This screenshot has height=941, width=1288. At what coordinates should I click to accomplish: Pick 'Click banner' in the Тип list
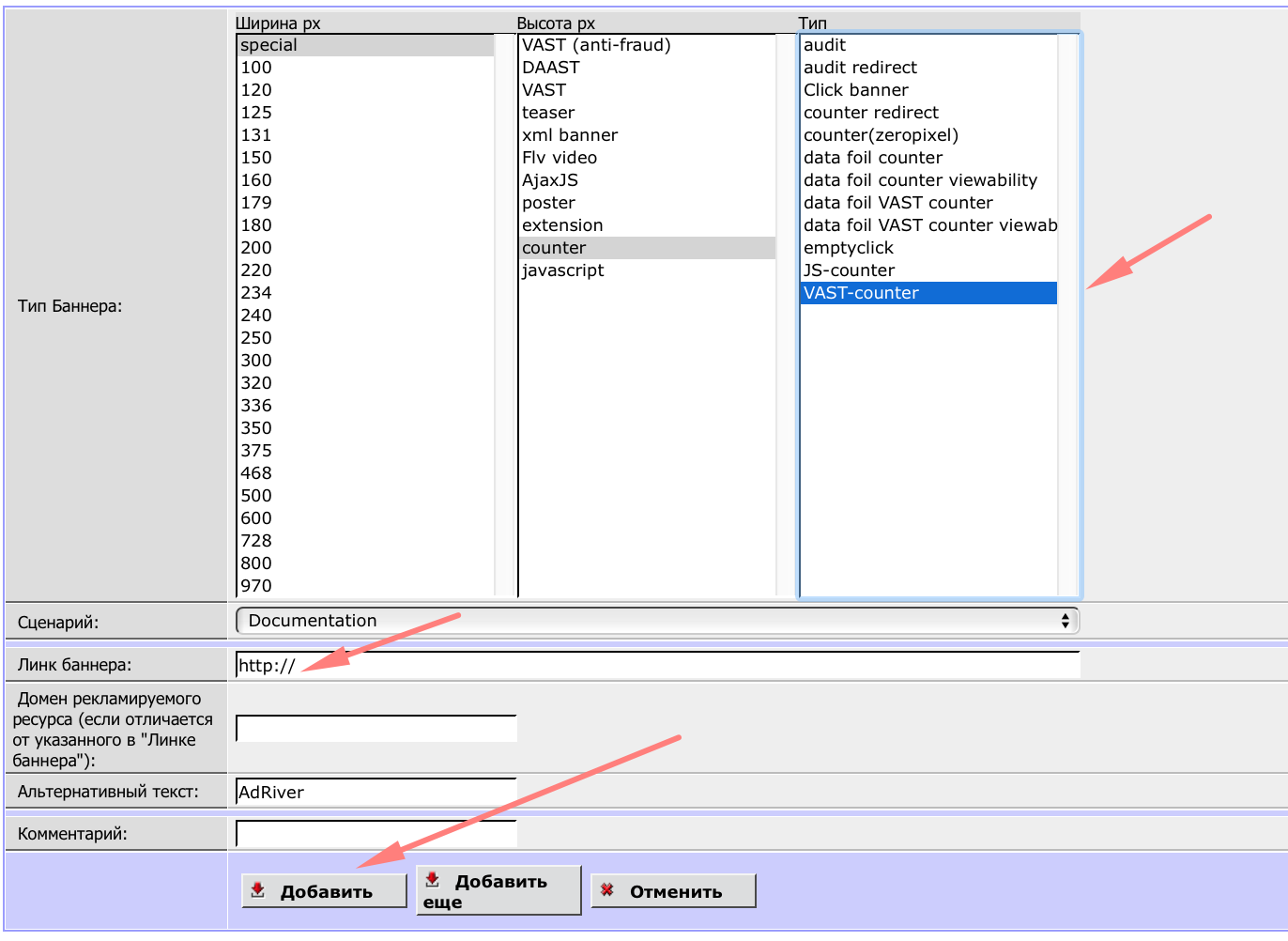pyautogui.click(x=928, y=90)
